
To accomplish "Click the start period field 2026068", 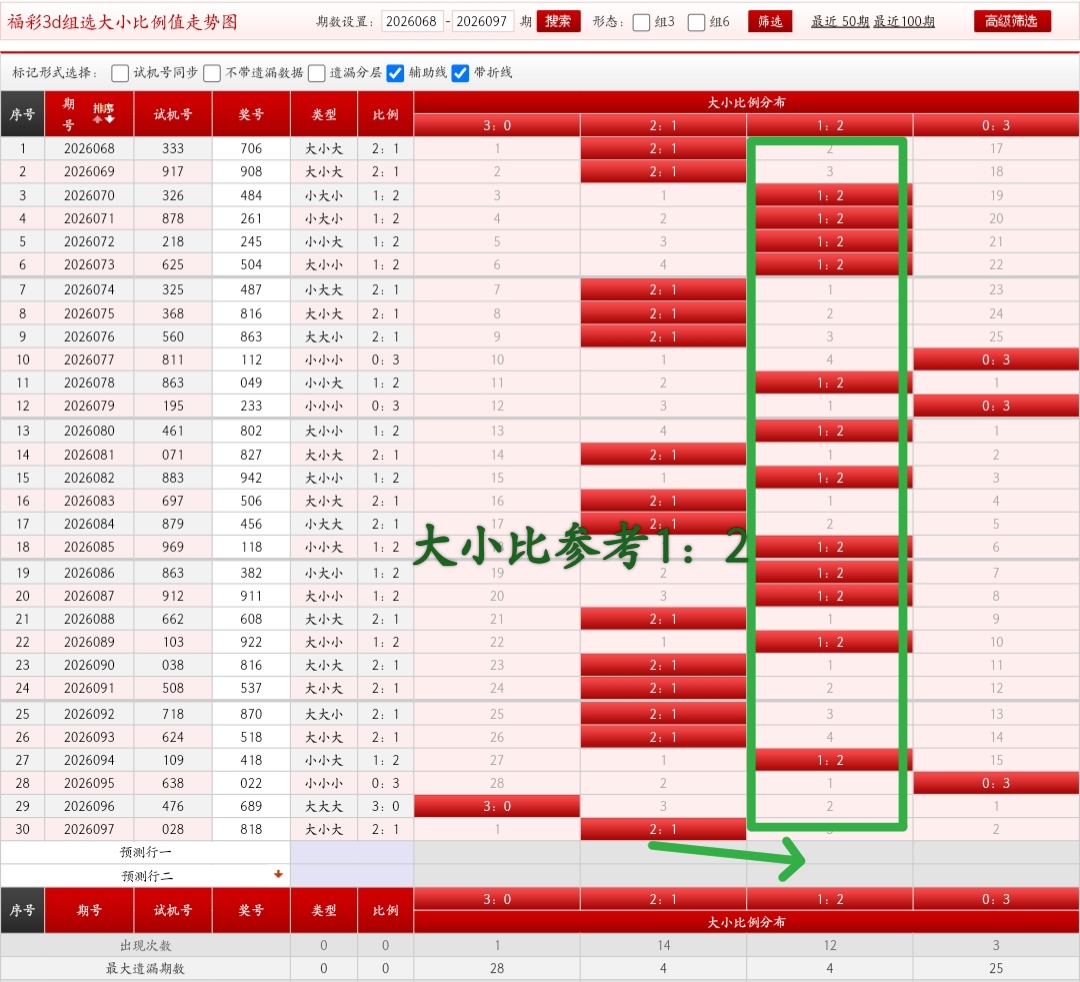I will 413,22.
